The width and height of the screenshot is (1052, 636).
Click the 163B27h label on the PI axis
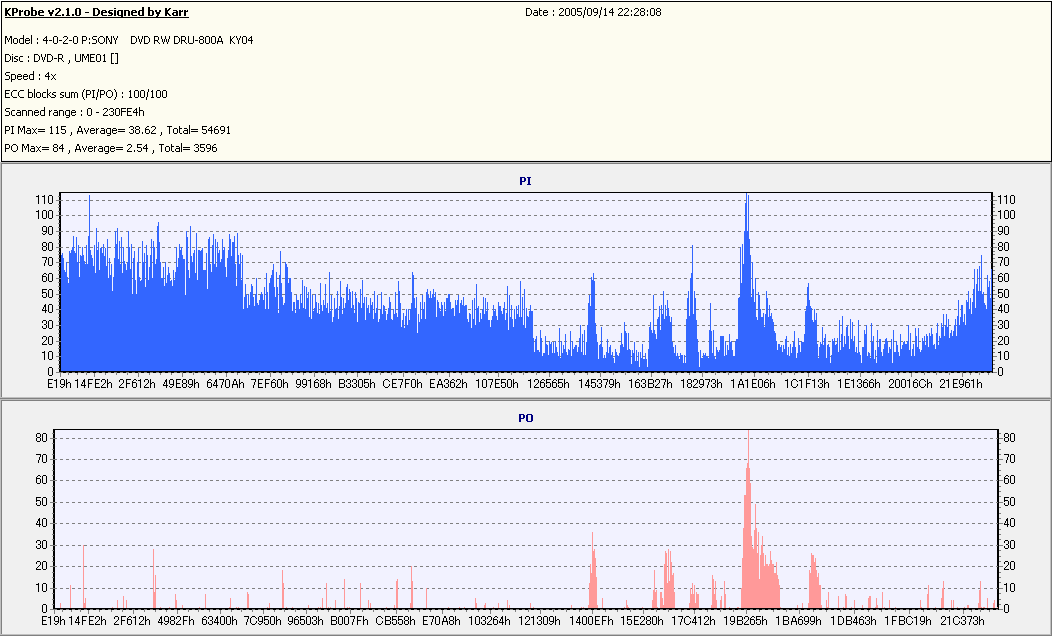650,384
